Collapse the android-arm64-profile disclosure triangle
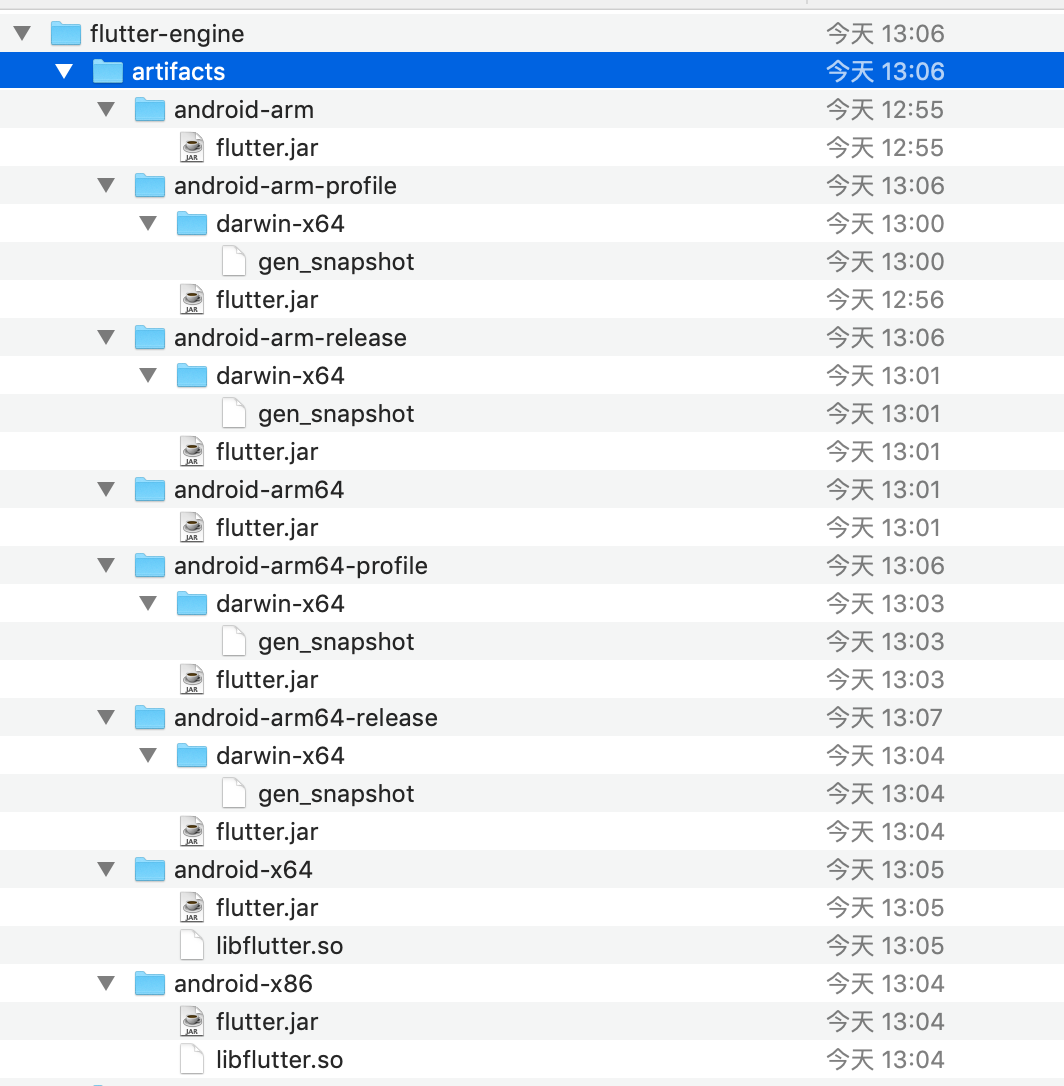Screen dimensions: 1064x1086 click(x=106, y=566)
